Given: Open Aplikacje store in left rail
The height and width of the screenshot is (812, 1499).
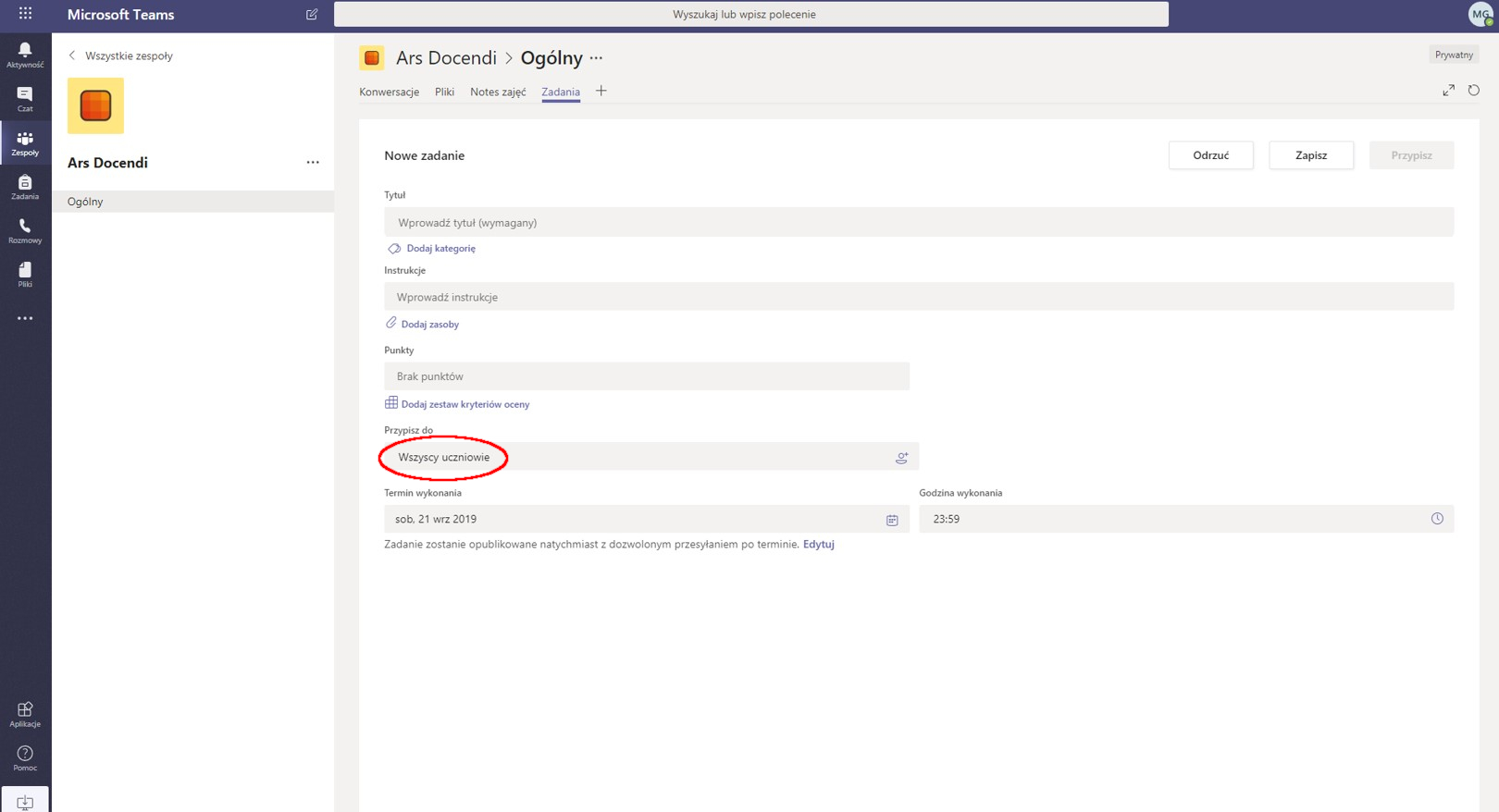Looking at the screenshot, I should [25, 714].
